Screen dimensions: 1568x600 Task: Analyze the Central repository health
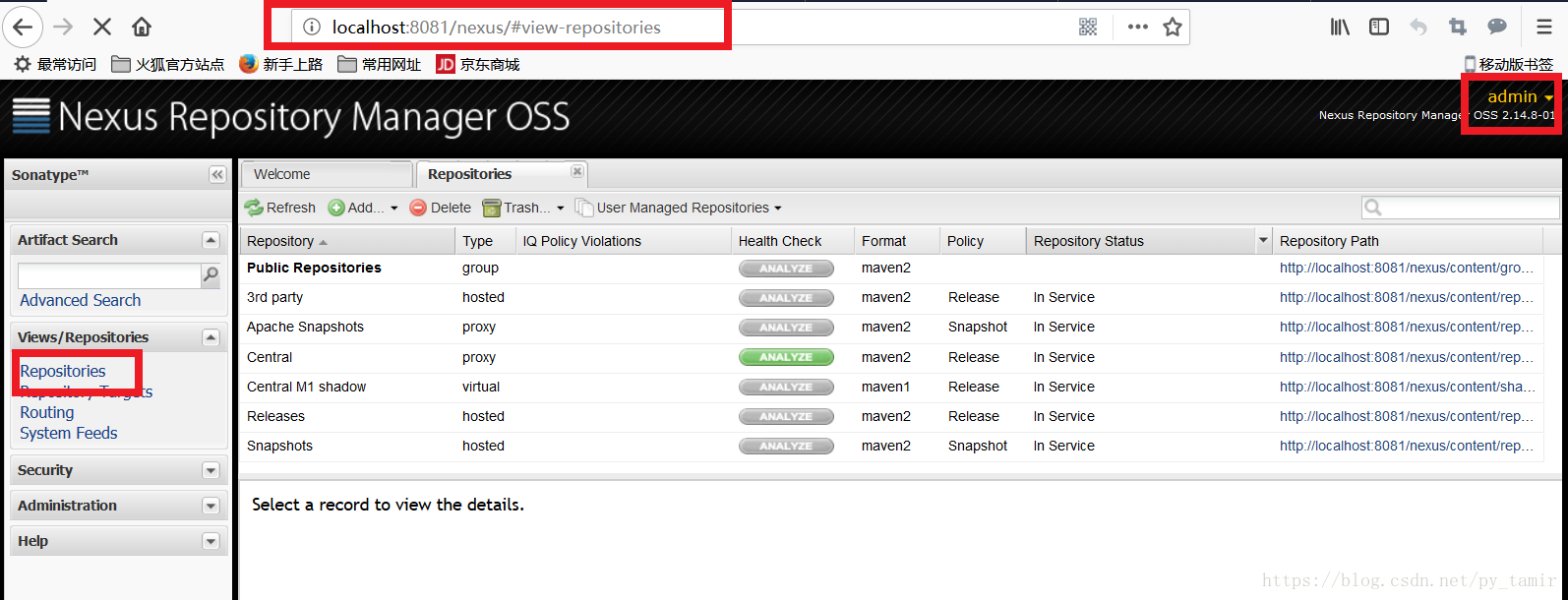(x=786, y=357)
